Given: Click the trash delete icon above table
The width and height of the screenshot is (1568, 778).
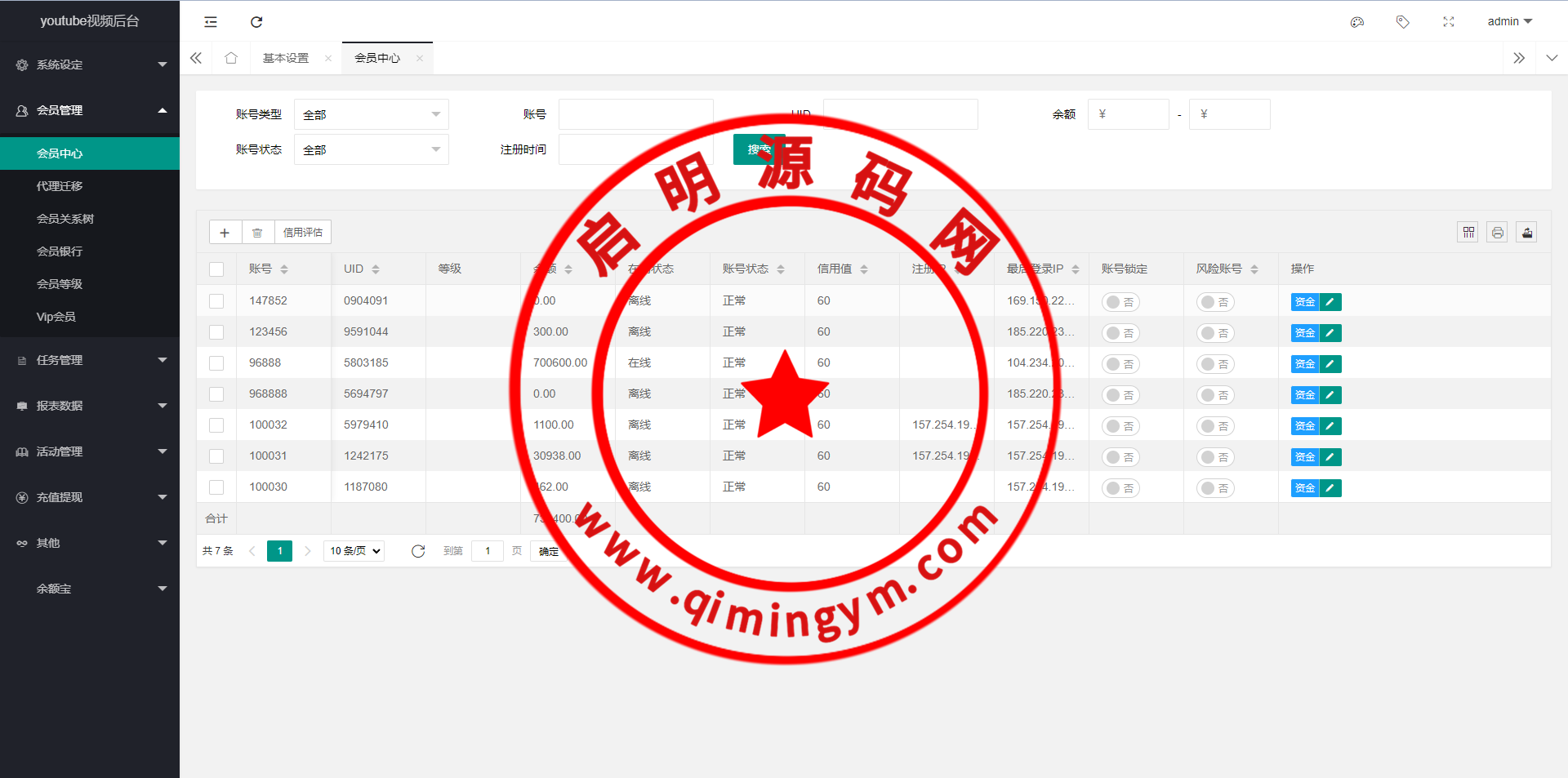Looking at the screenshot, I should 257,233.
